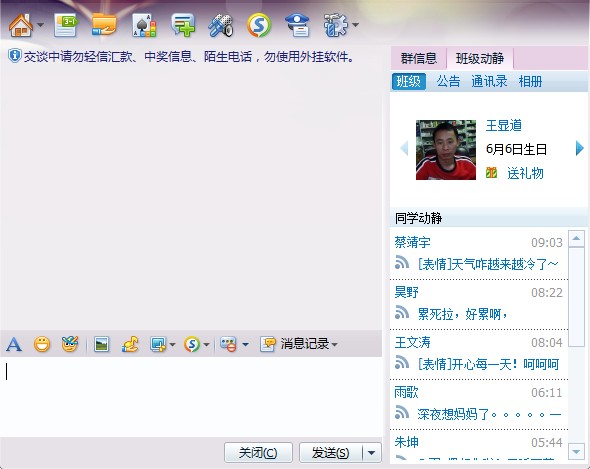
Task: Open the 王显道 name link
Action: [x=503, y=125]
